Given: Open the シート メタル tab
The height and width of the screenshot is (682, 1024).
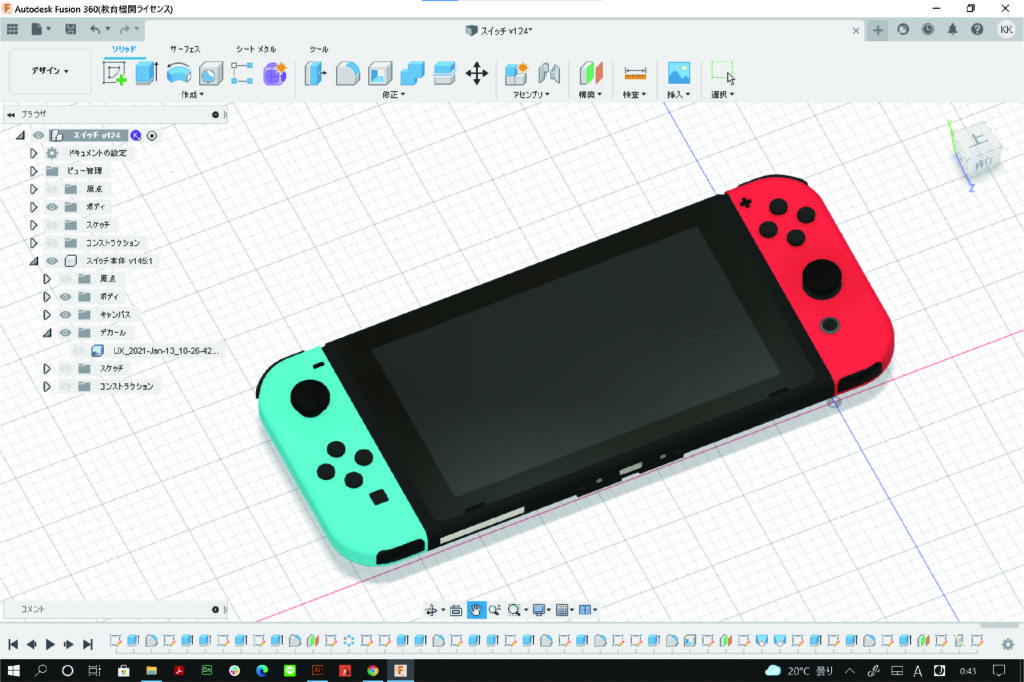Looking at the screenshot, I should click(x=256, y=49).
